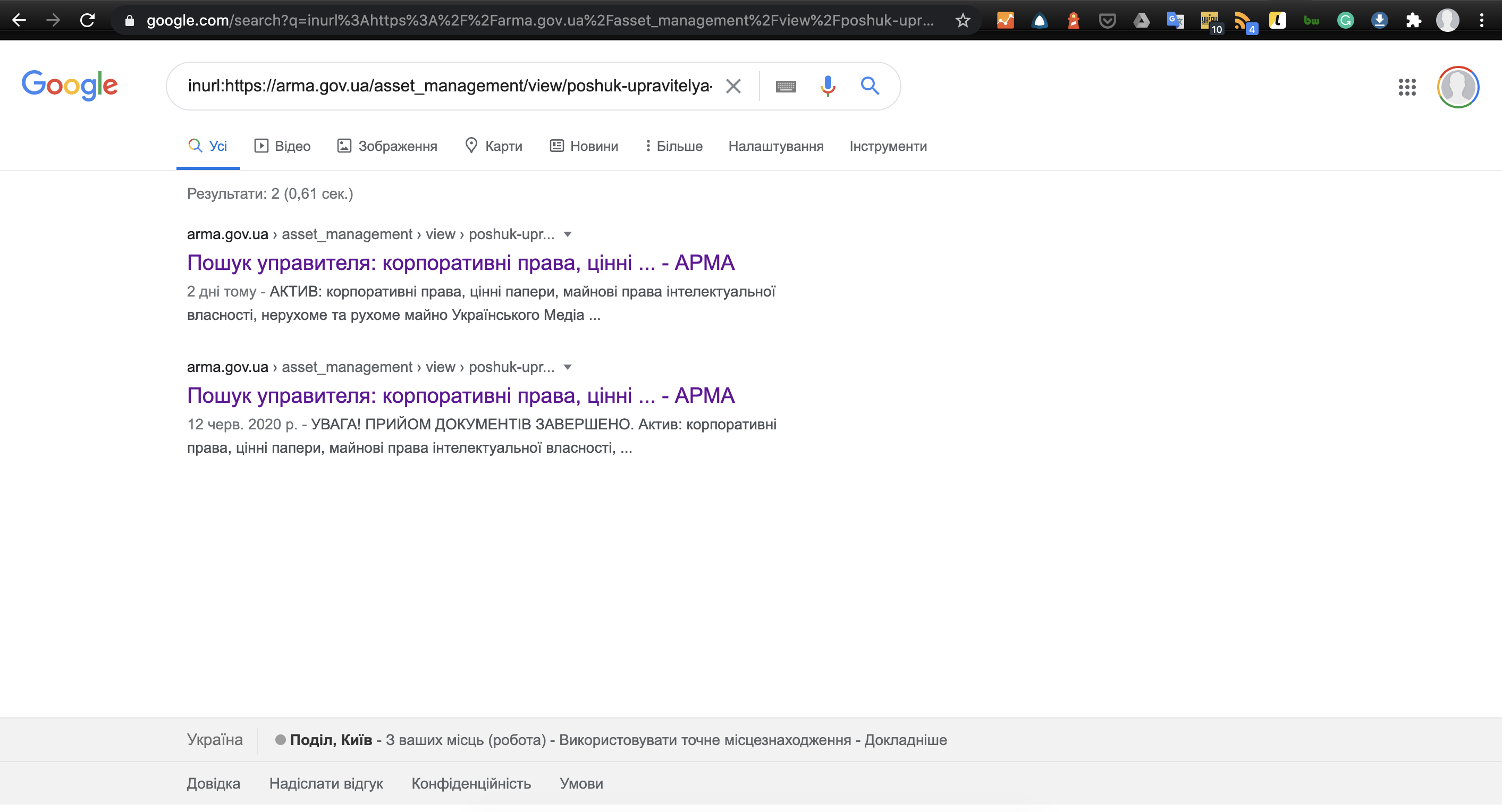Viewport: 1502px width, 812px height.
Task: Switch to the Новини tab
Action: pos(584,146)
